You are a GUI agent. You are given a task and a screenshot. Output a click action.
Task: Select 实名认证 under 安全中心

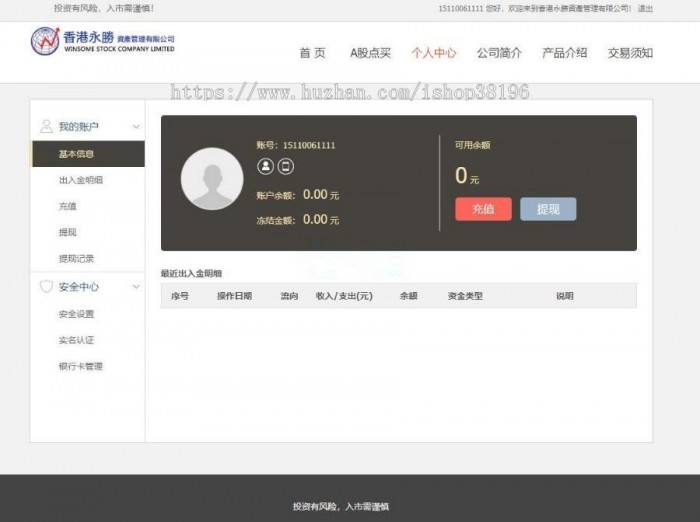point(76,340)
